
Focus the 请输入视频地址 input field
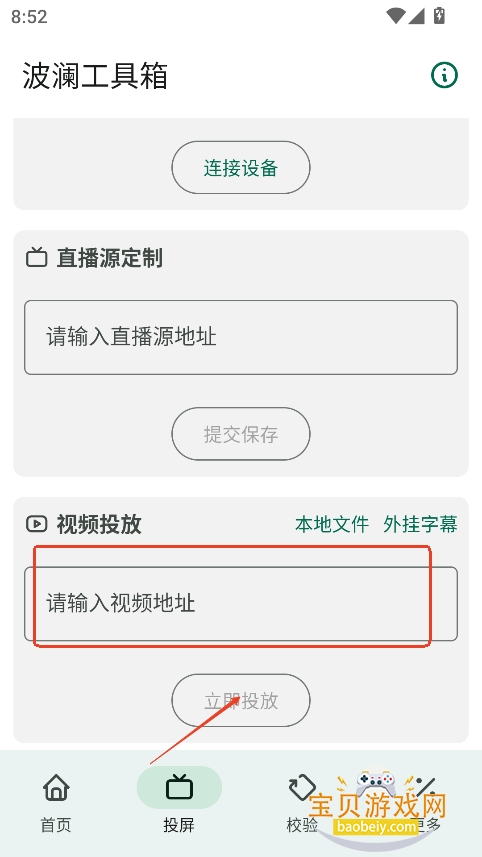(241, 604)
